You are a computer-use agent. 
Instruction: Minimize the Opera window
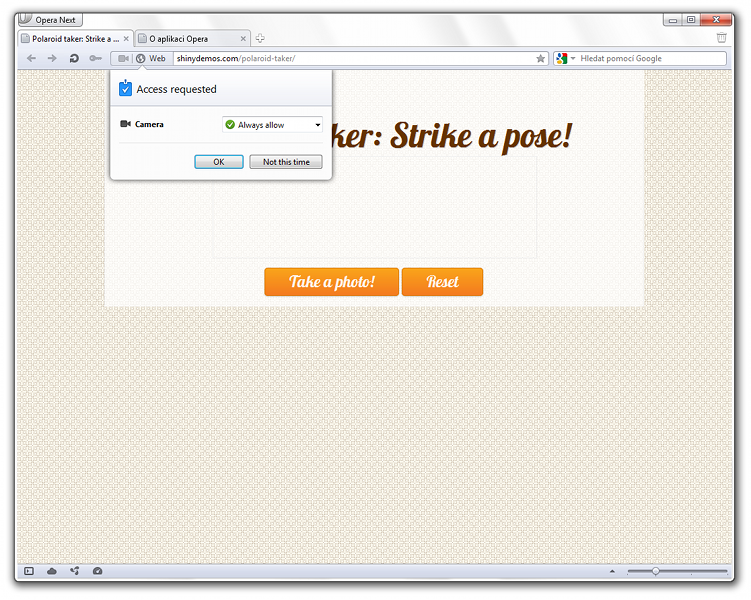672,20
